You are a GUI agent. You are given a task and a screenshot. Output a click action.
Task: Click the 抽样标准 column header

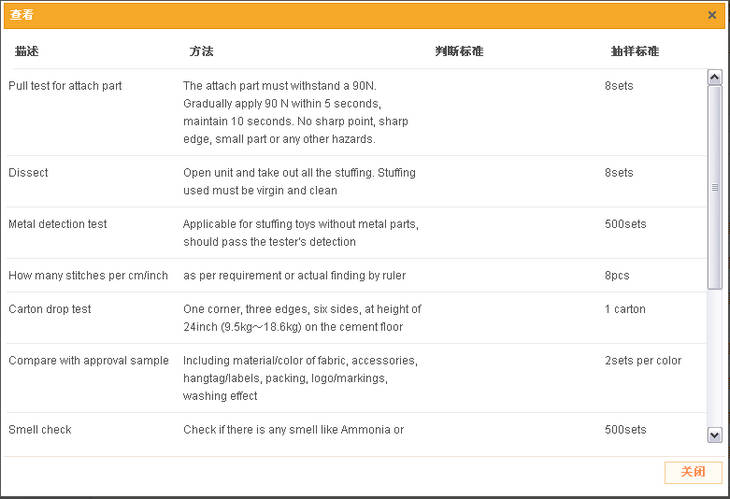click(635, 51)
